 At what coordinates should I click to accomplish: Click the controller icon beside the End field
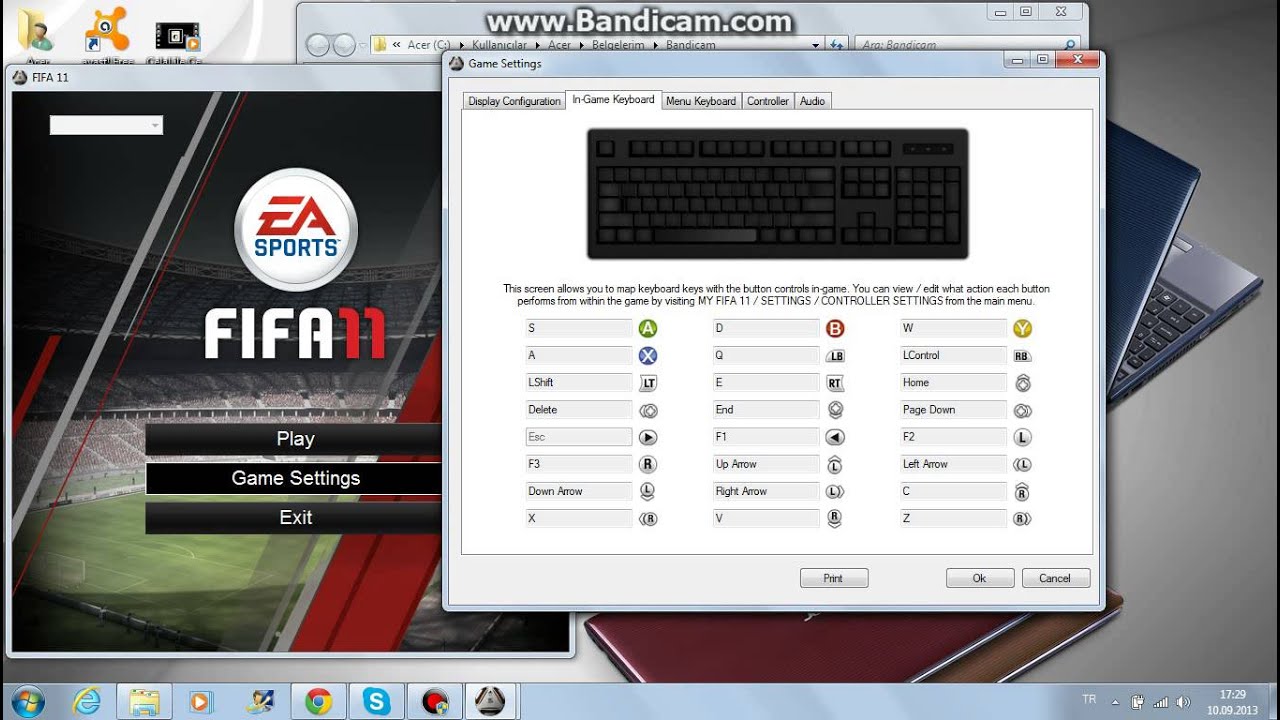coord(835,410)
